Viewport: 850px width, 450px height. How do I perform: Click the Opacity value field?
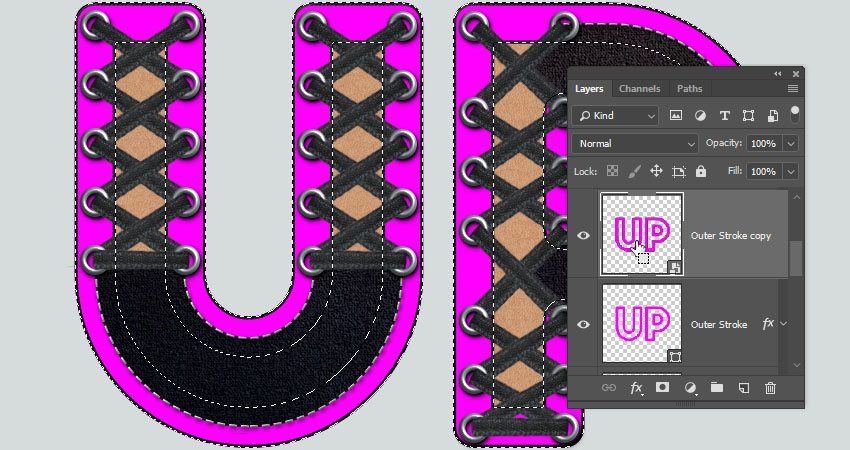(x=764, y=144)
